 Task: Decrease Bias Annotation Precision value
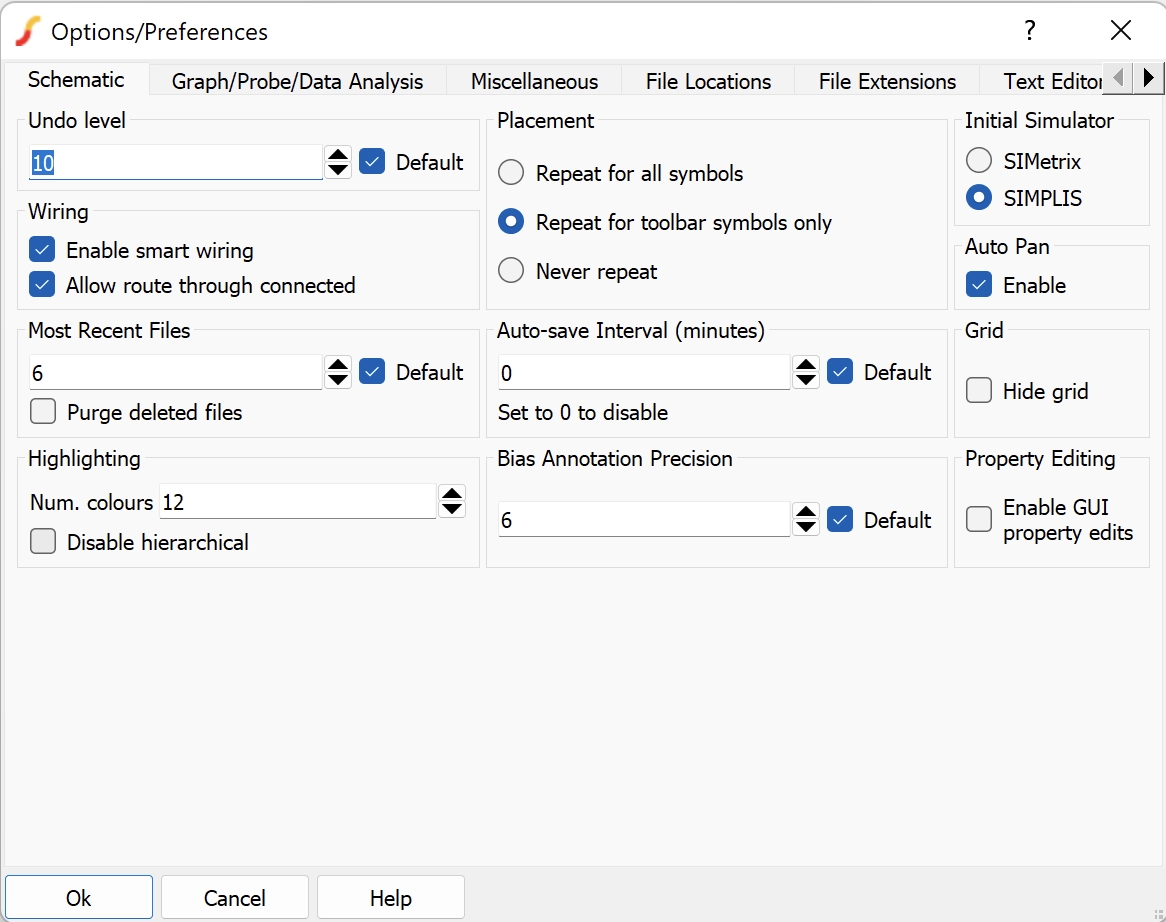tap(806, 528)
